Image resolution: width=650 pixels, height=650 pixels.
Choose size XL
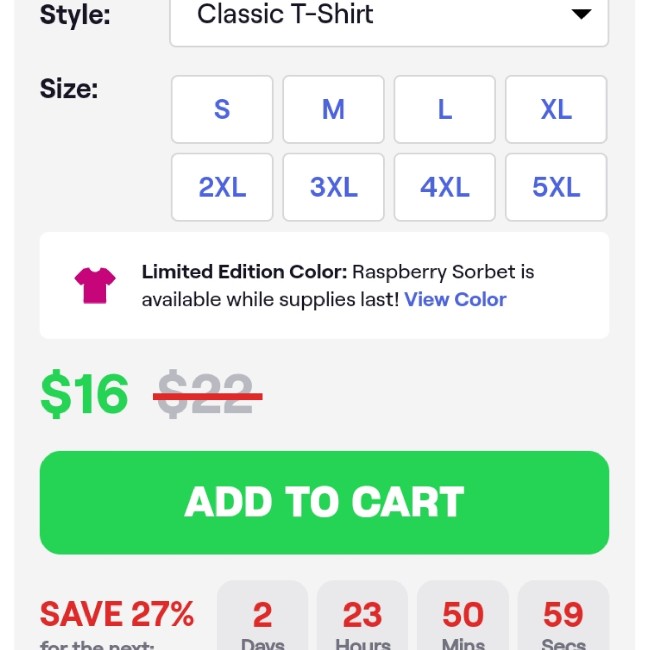click(x=556, y=109)
